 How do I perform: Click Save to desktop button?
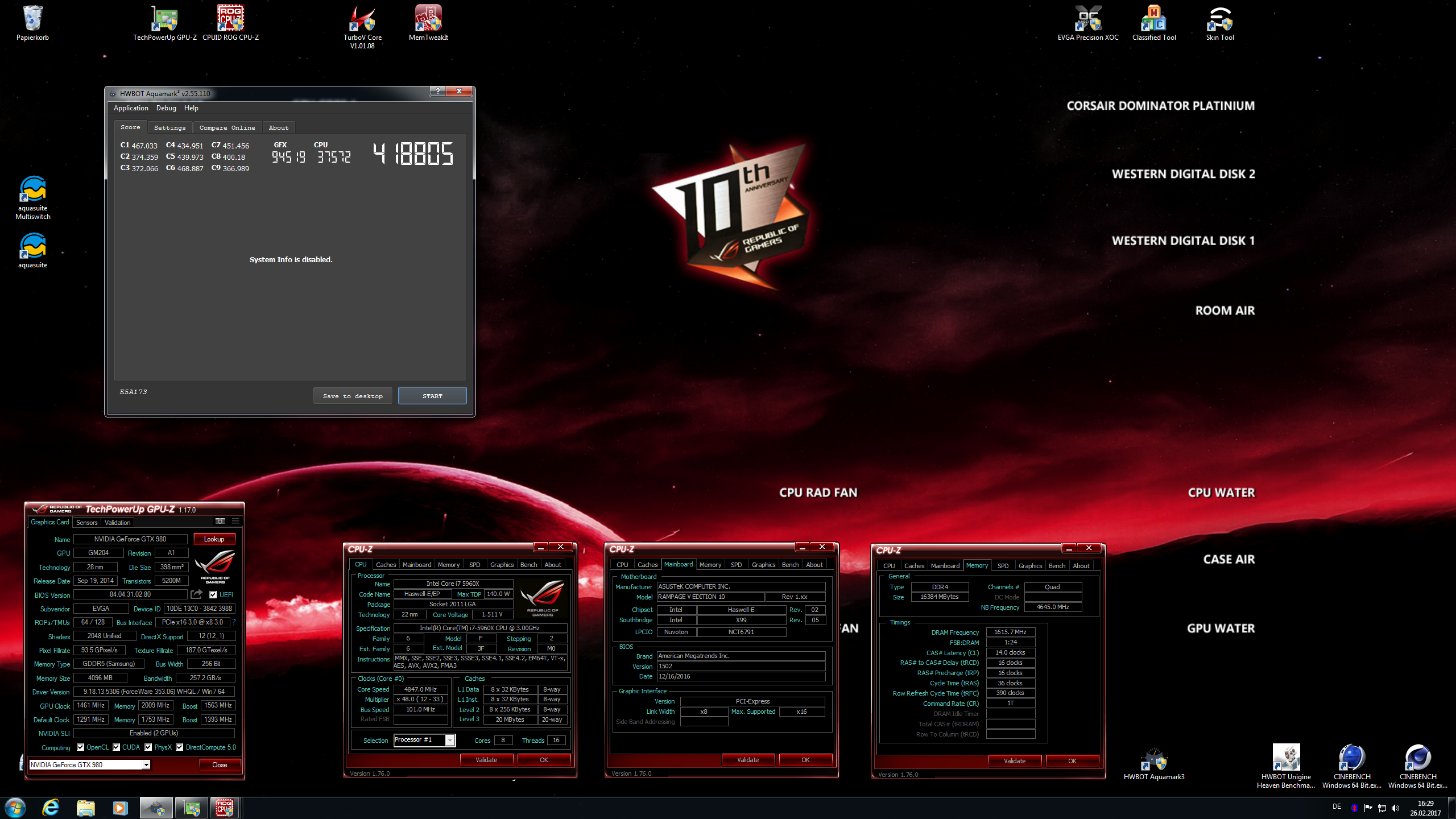(x=353, y=396)
